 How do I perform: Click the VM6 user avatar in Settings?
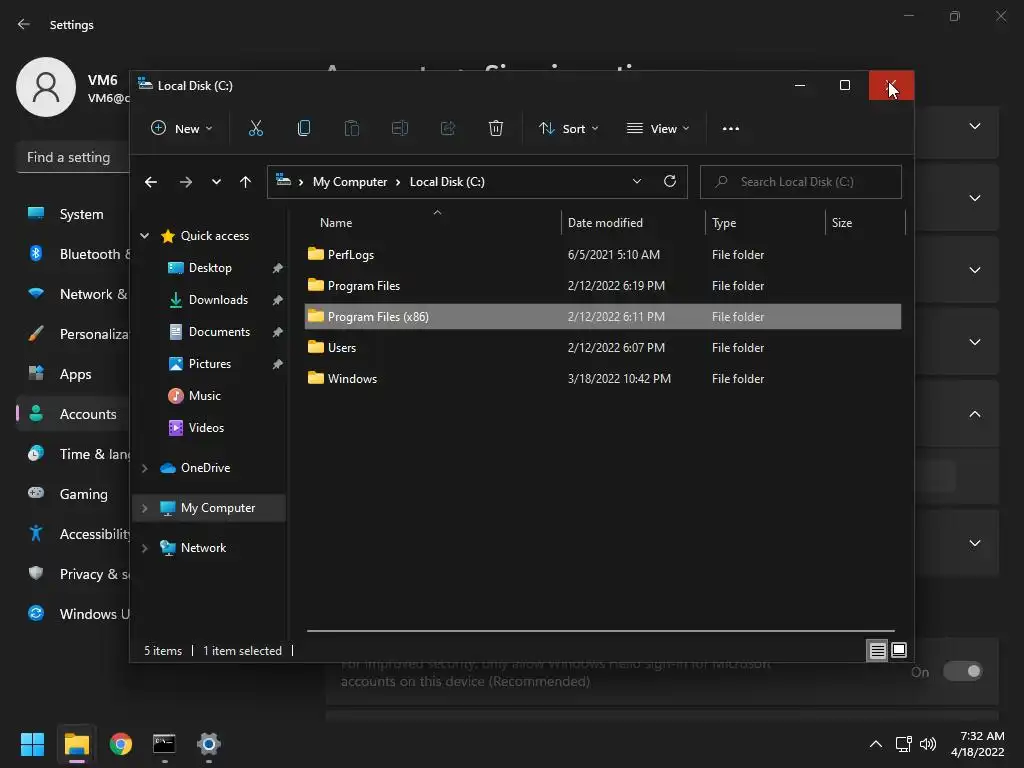point(46,87)
